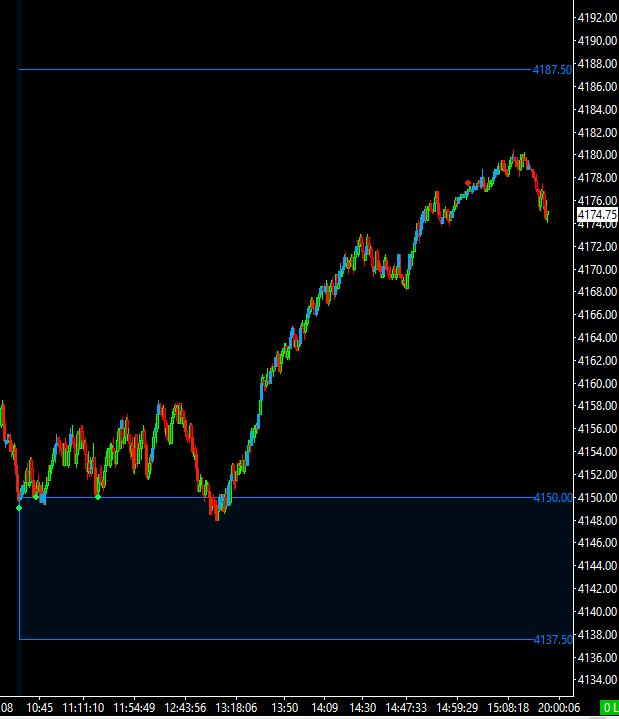The image size is (619, 719).
Task: Click the 4172.00 price axis label
Action: point(597,246)
